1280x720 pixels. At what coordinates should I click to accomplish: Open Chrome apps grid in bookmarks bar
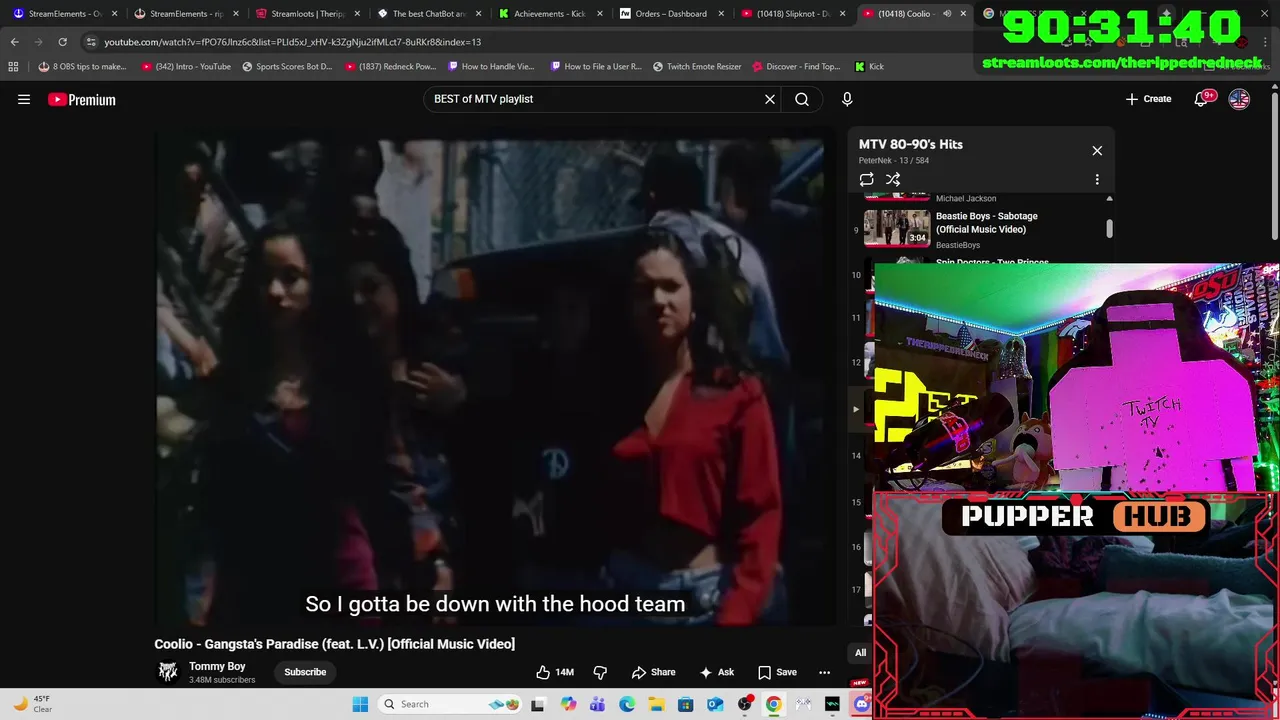(13, 66)
